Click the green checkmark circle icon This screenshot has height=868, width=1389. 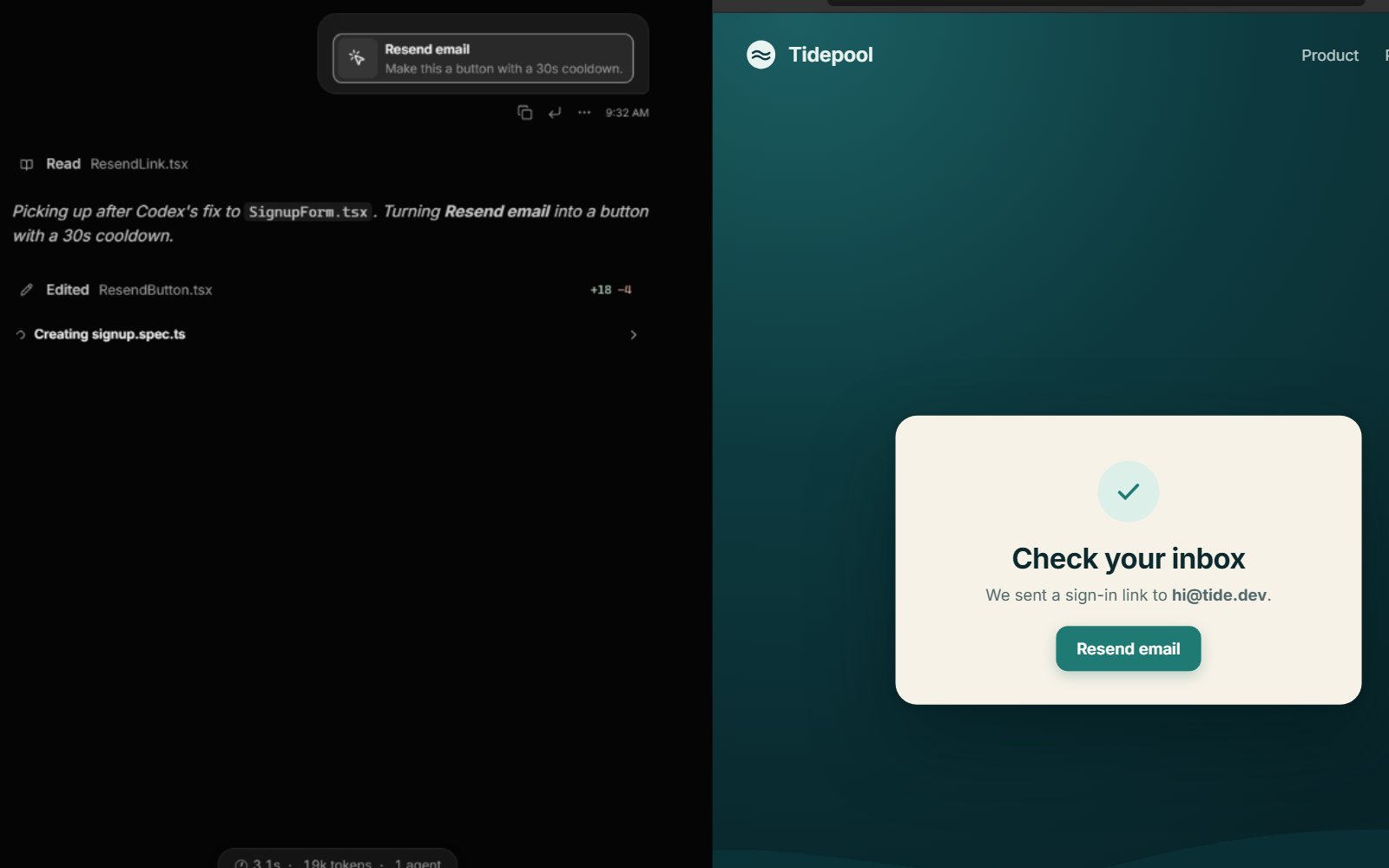tap(1128, 491)
